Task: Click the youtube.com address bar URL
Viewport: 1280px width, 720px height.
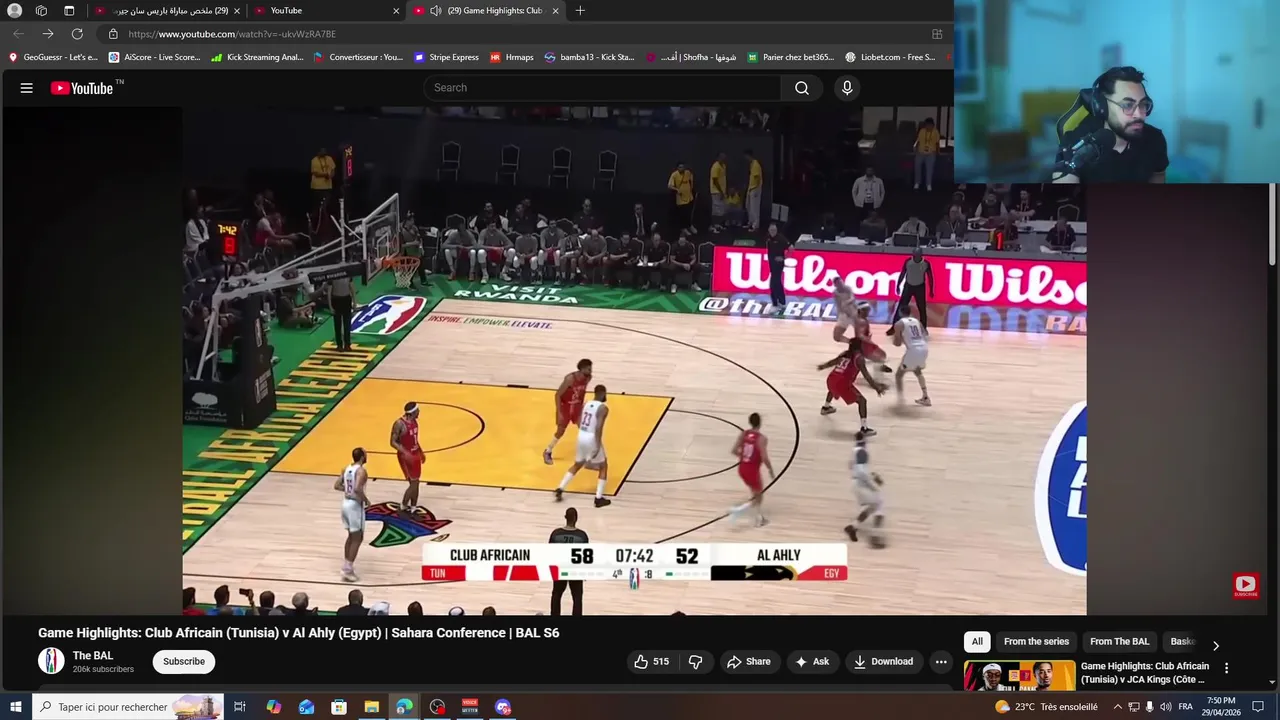Action: click(x=232, y=34)
